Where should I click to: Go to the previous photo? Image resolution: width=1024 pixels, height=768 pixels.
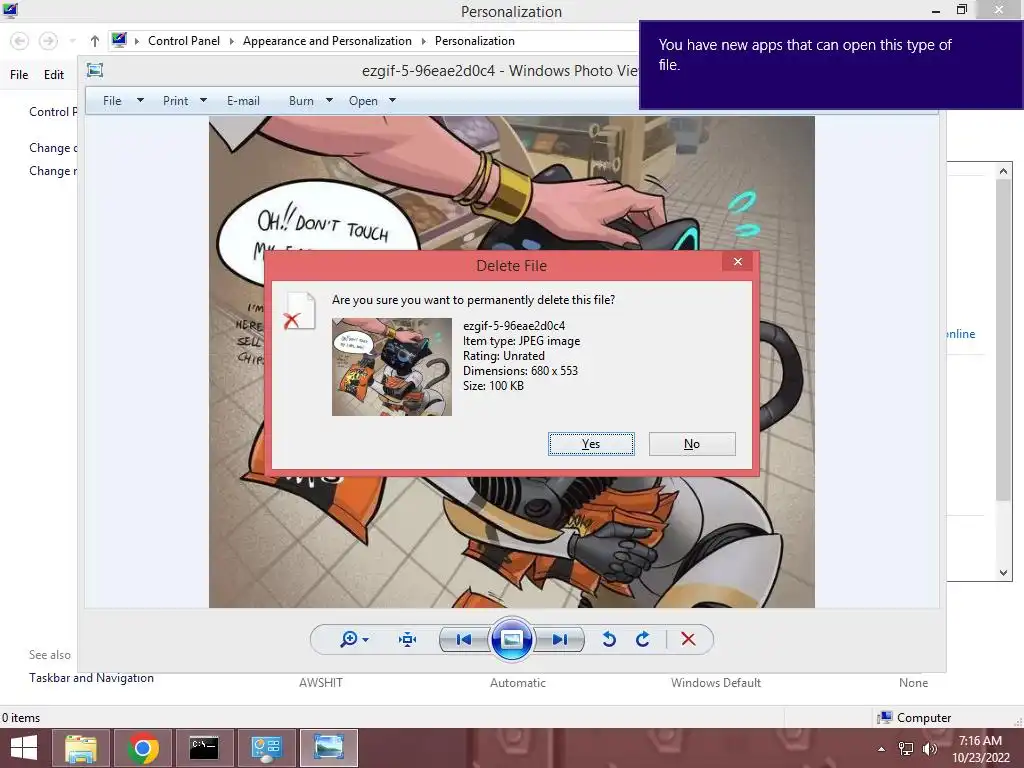point(464,639)
